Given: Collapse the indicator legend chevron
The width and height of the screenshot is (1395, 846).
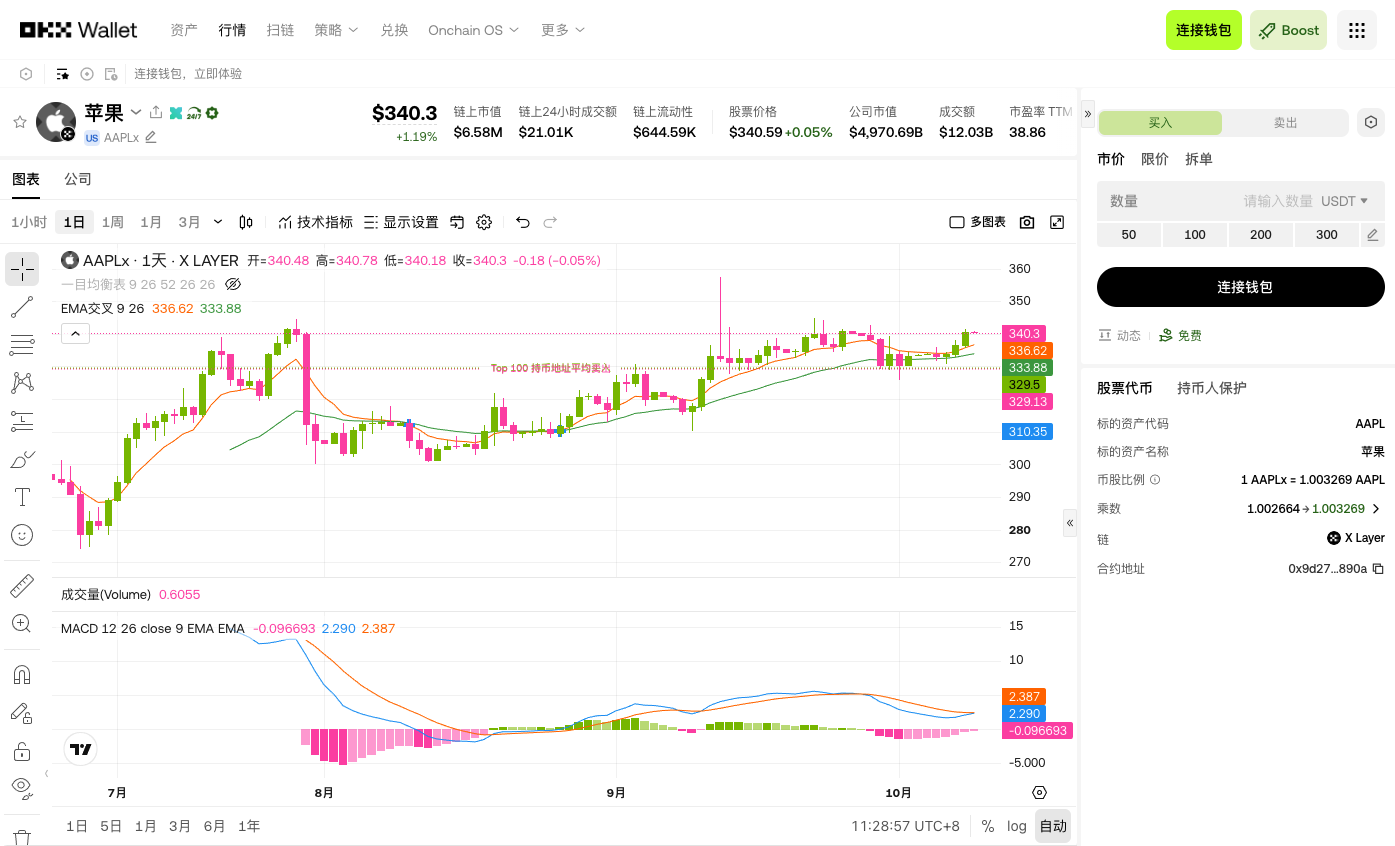Looking at the screenshot, I should coord(76,334).
